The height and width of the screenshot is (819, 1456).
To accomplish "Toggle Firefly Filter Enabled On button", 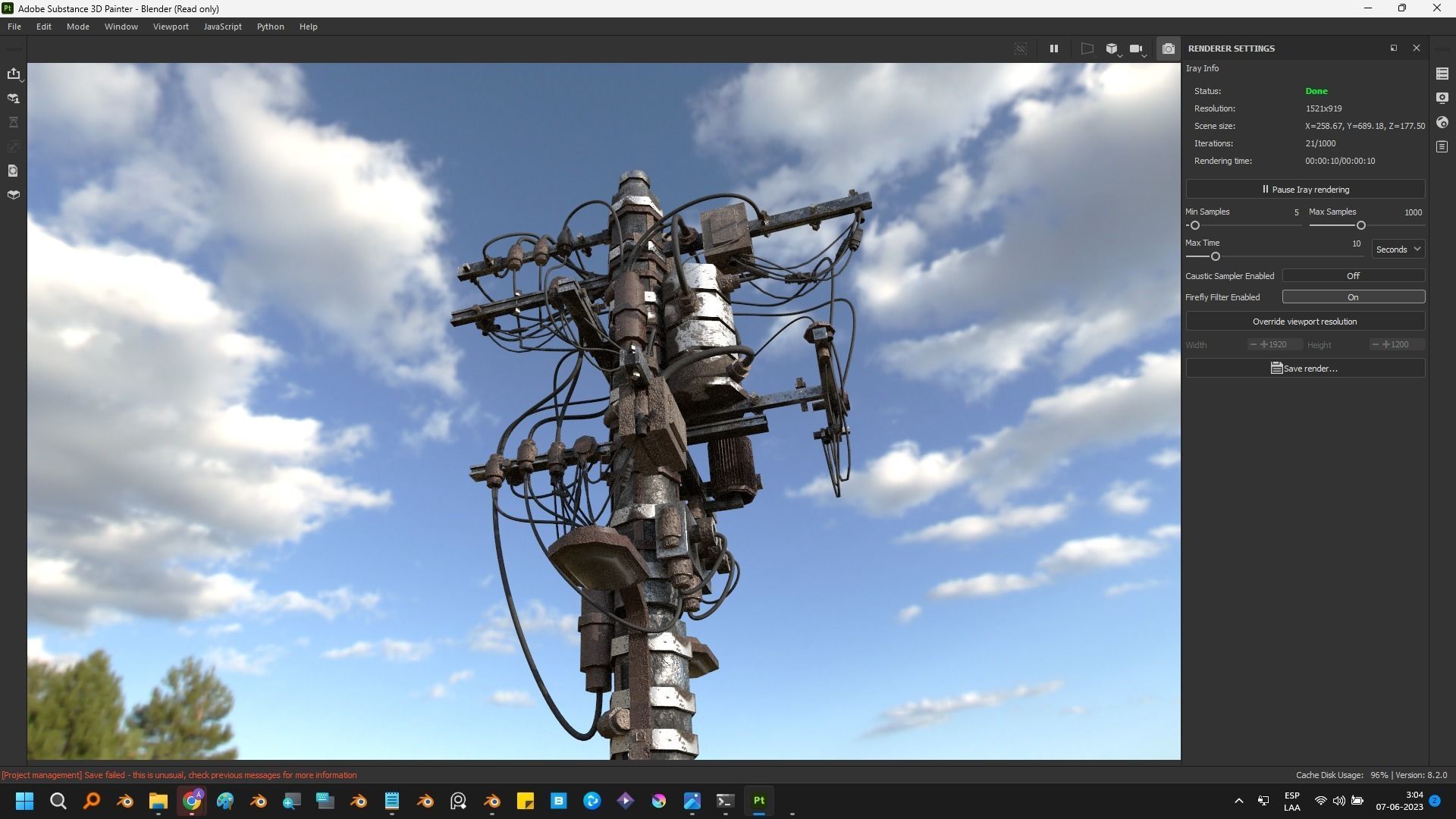I will (x=1353, y=297).
